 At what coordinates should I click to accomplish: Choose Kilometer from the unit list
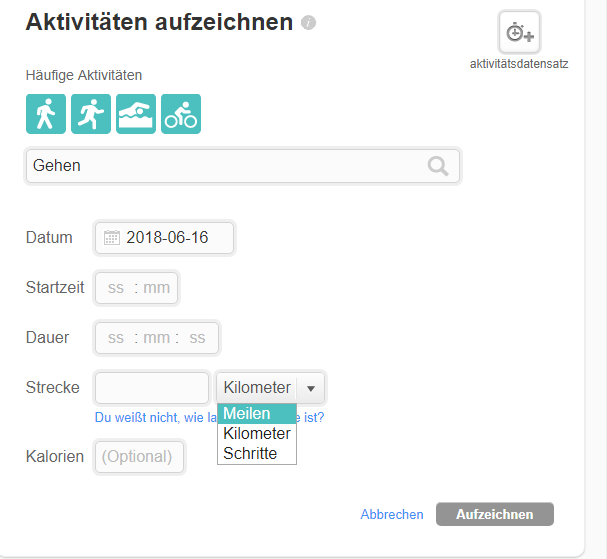(257, 434)
